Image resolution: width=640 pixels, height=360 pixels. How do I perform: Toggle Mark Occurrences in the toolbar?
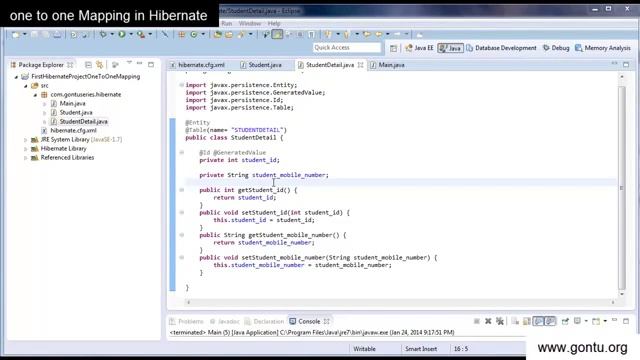pos(277,35)
